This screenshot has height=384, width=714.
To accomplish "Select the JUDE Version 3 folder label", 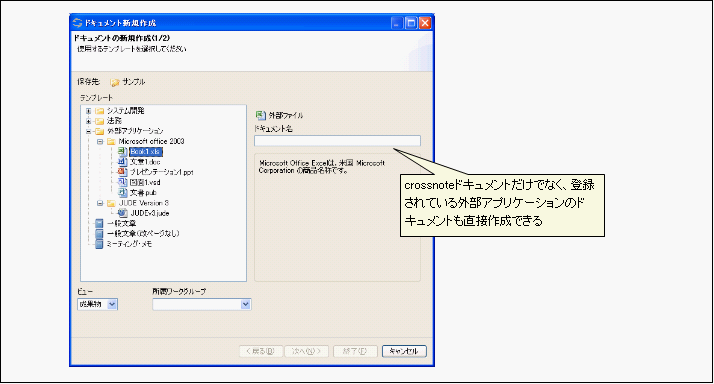I will point(143,203).
